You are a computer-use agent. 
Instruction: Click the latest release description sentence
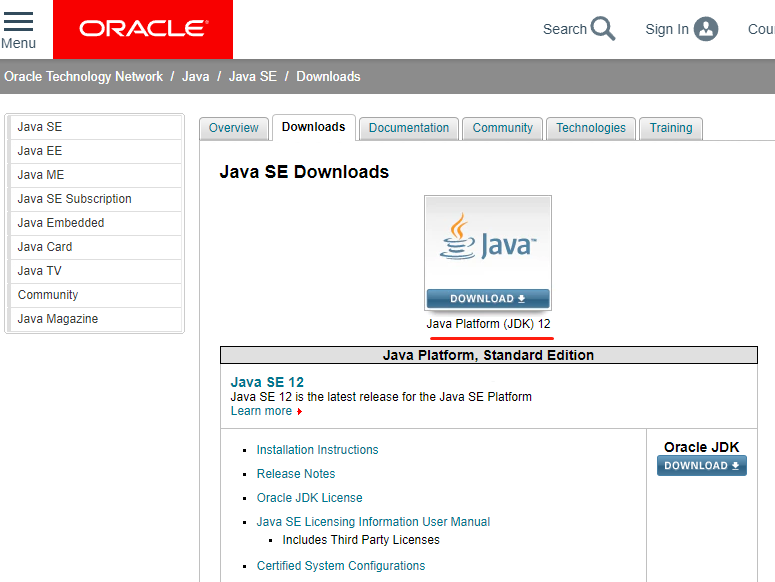click(x=381, y=397)
